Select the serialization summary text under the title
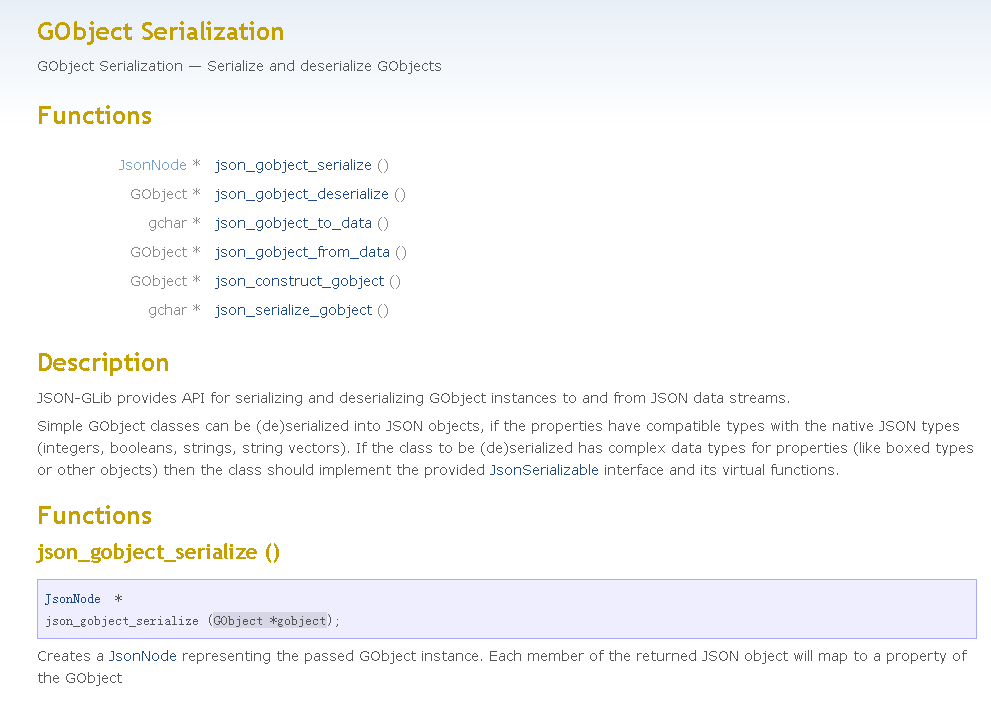 tap(239, 66)
